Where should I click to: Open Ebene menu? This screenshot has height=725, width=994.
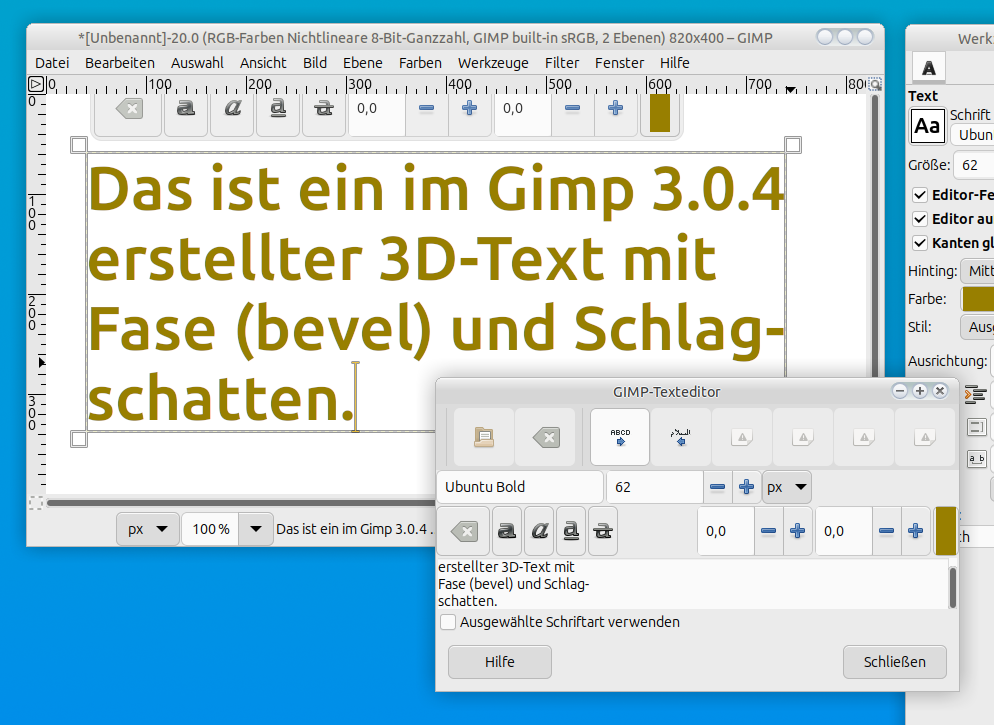pyautogui.click(x=363, y=63)
